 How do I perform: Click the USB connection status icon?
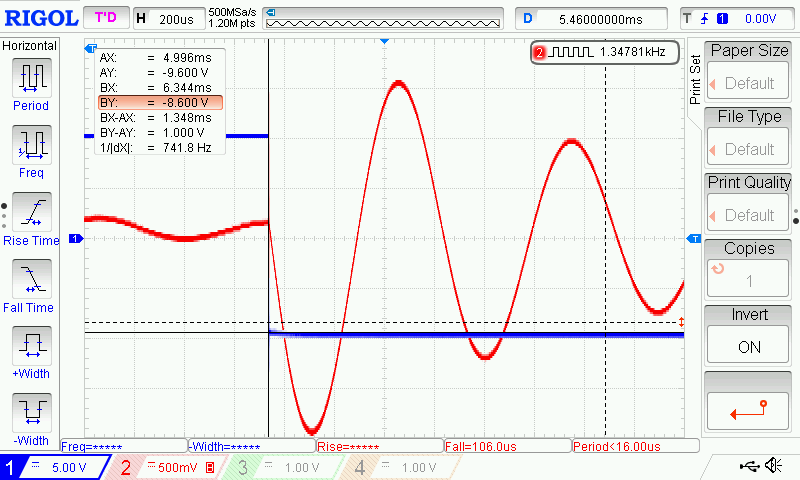(749, 466)
